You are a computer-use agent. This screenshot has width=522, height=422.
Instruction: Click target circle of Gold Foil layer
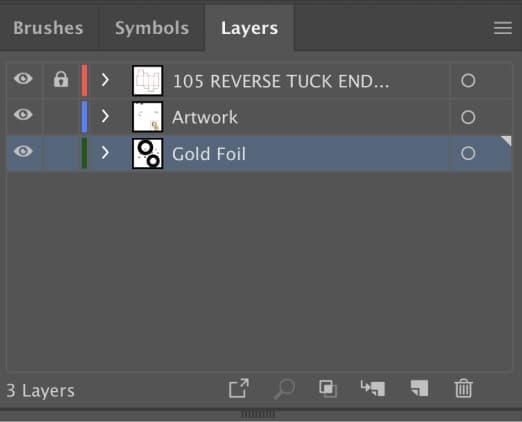pyautogui.click(x=468, y=153)
